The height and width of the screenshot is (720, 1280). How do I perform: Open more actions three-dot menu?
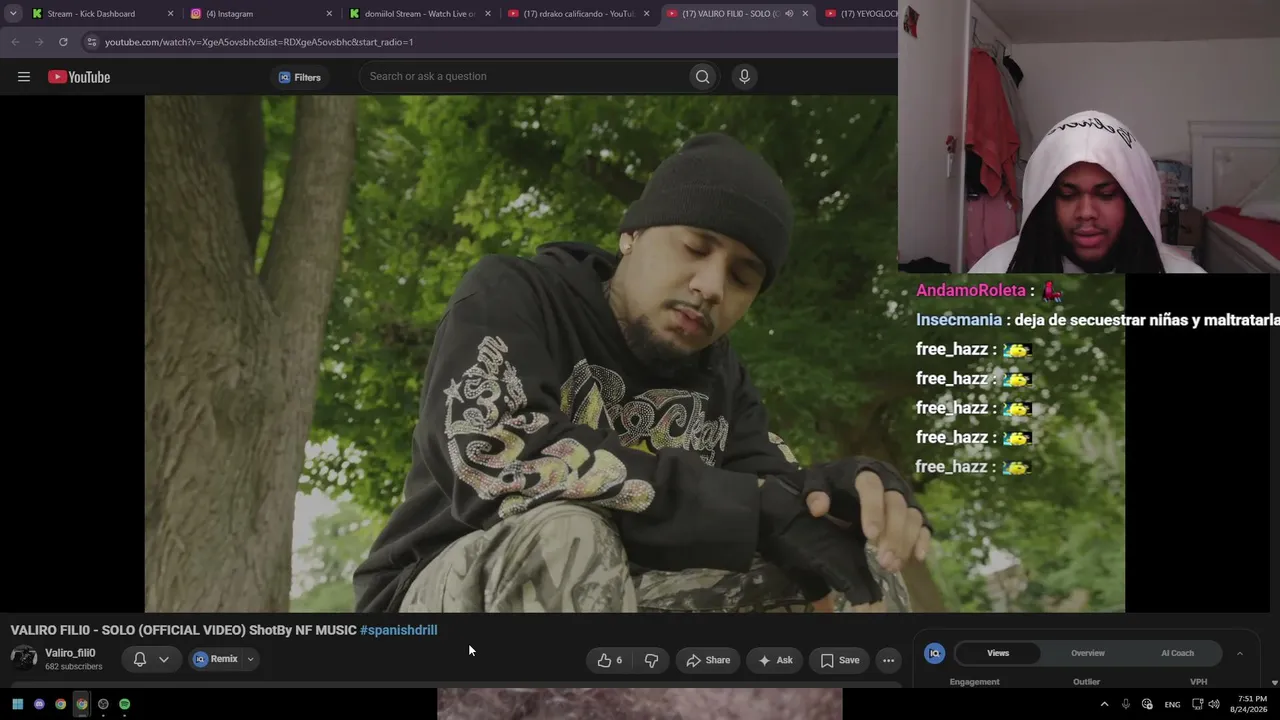click(x=888, y=660)
